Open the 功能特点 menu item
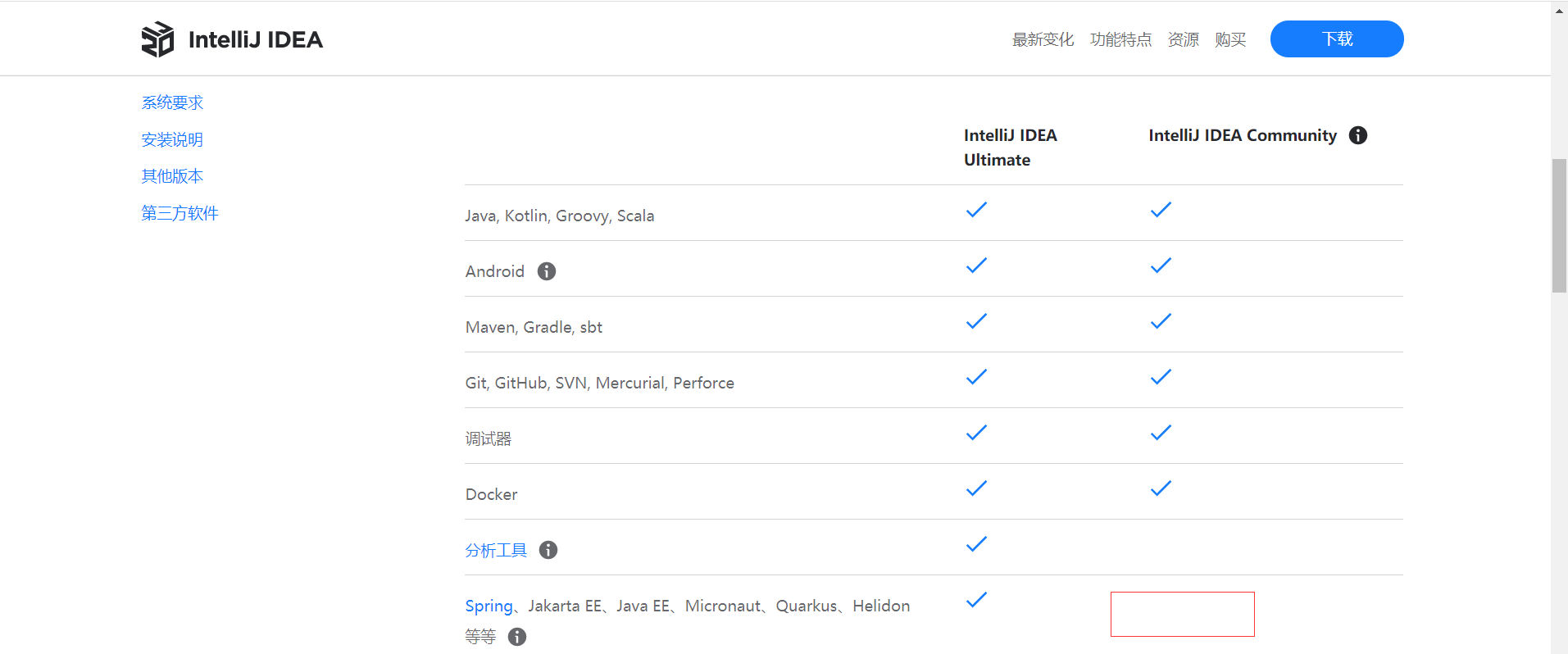1568x654 pixels. 1120,39
